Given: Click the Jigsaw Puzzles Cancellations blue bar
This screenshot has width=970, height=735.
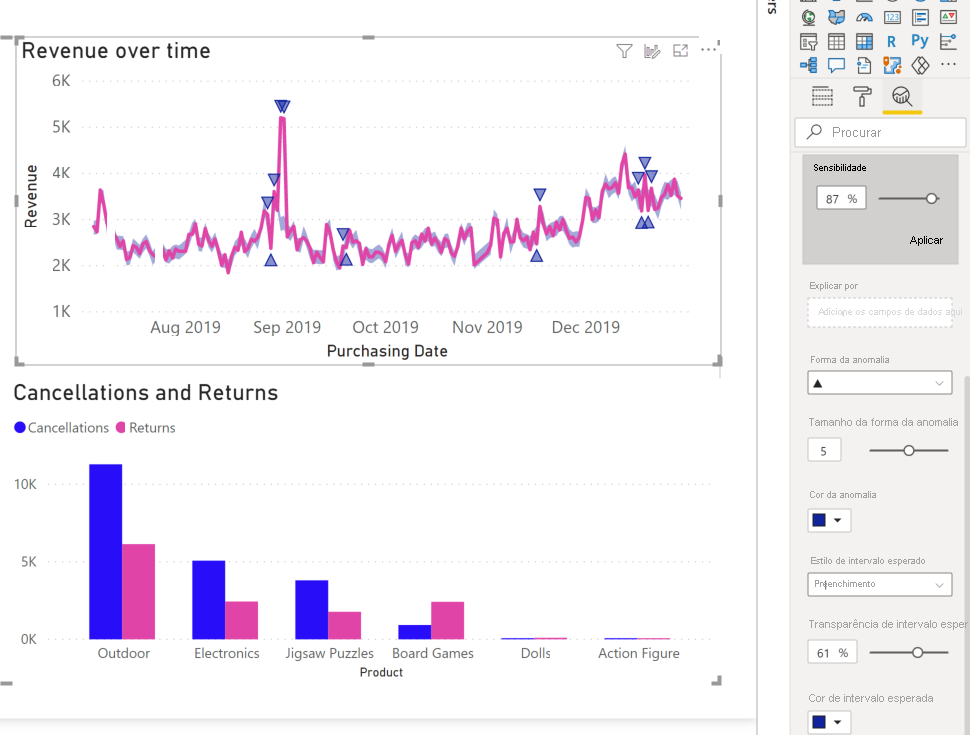Looking at the screenshot, I should point(311,609).
